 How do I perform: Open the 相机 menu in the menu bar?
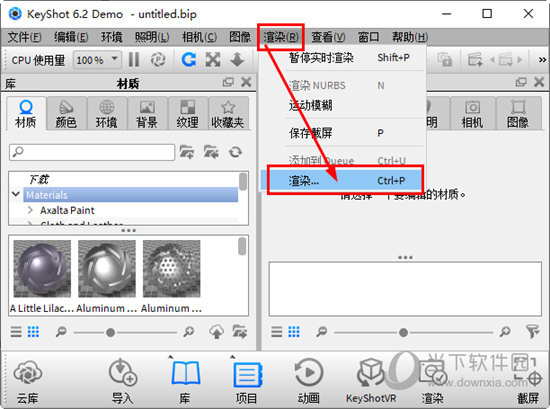point(199,37)
